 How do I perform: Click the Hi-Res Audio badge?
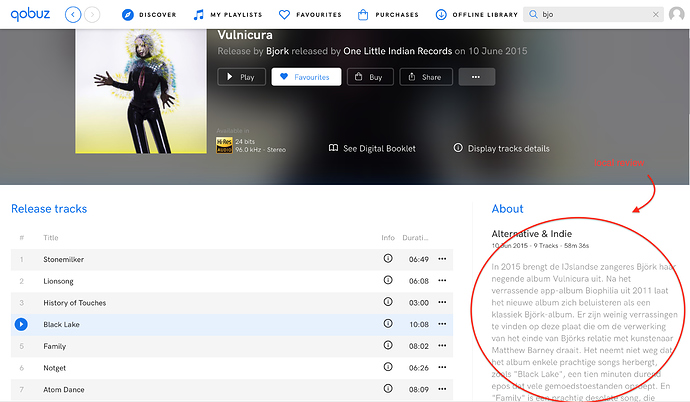pos(224,145)
